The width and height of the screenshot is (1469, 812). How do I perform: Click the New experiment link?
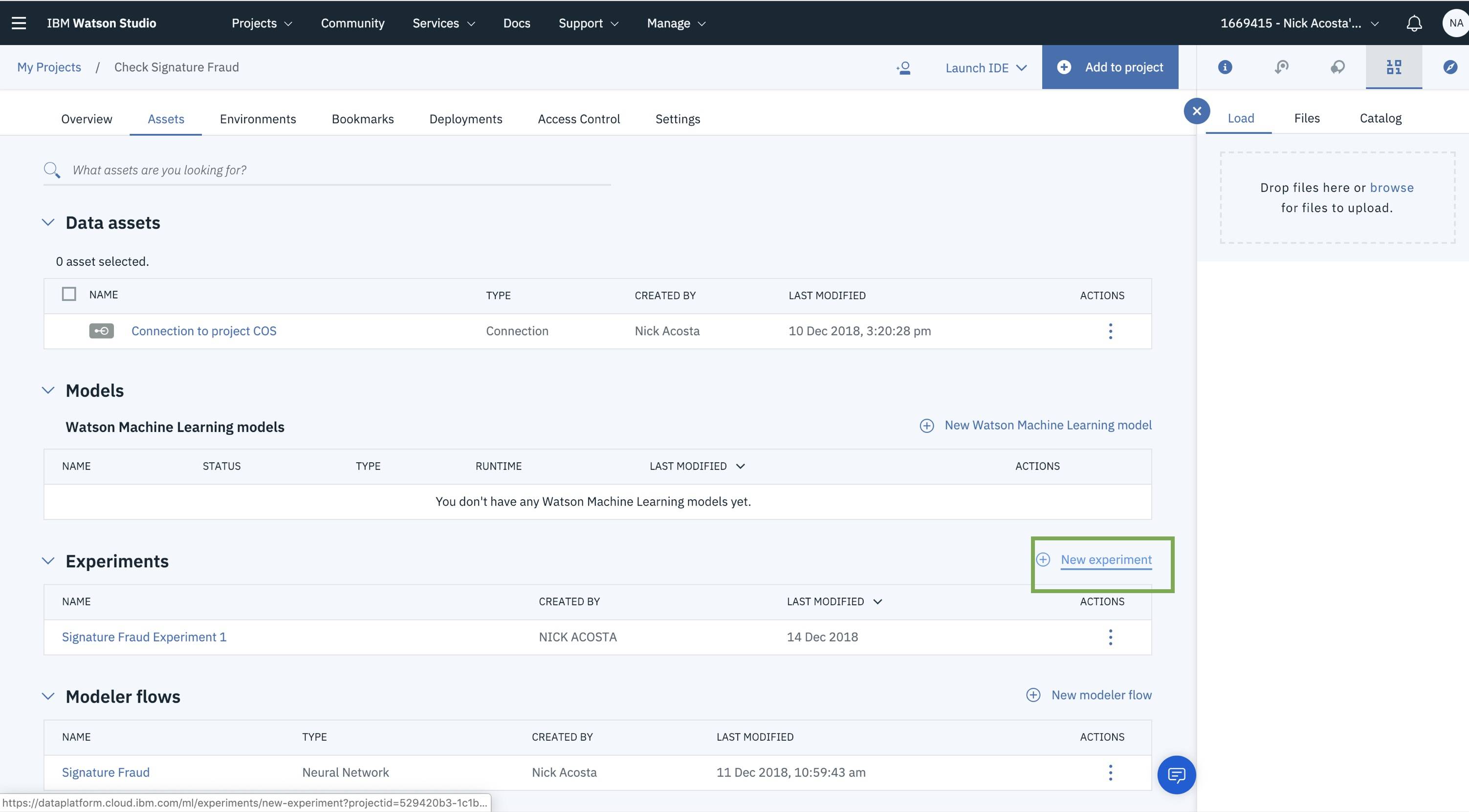tap(1106, 559)
